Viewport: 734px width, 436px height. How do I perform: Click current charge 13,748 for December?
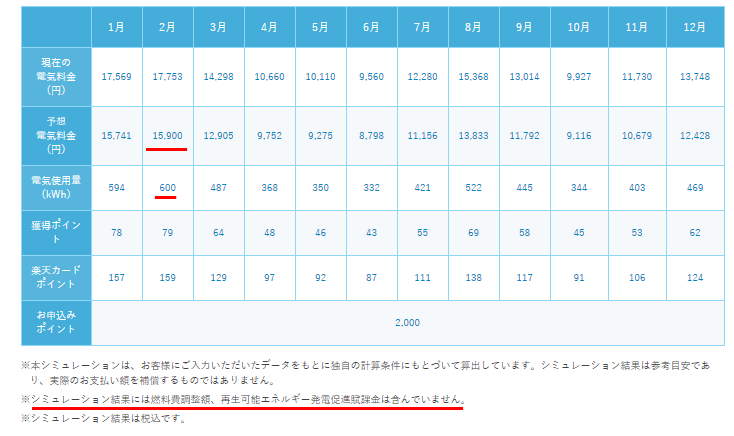tap(695, 77)
